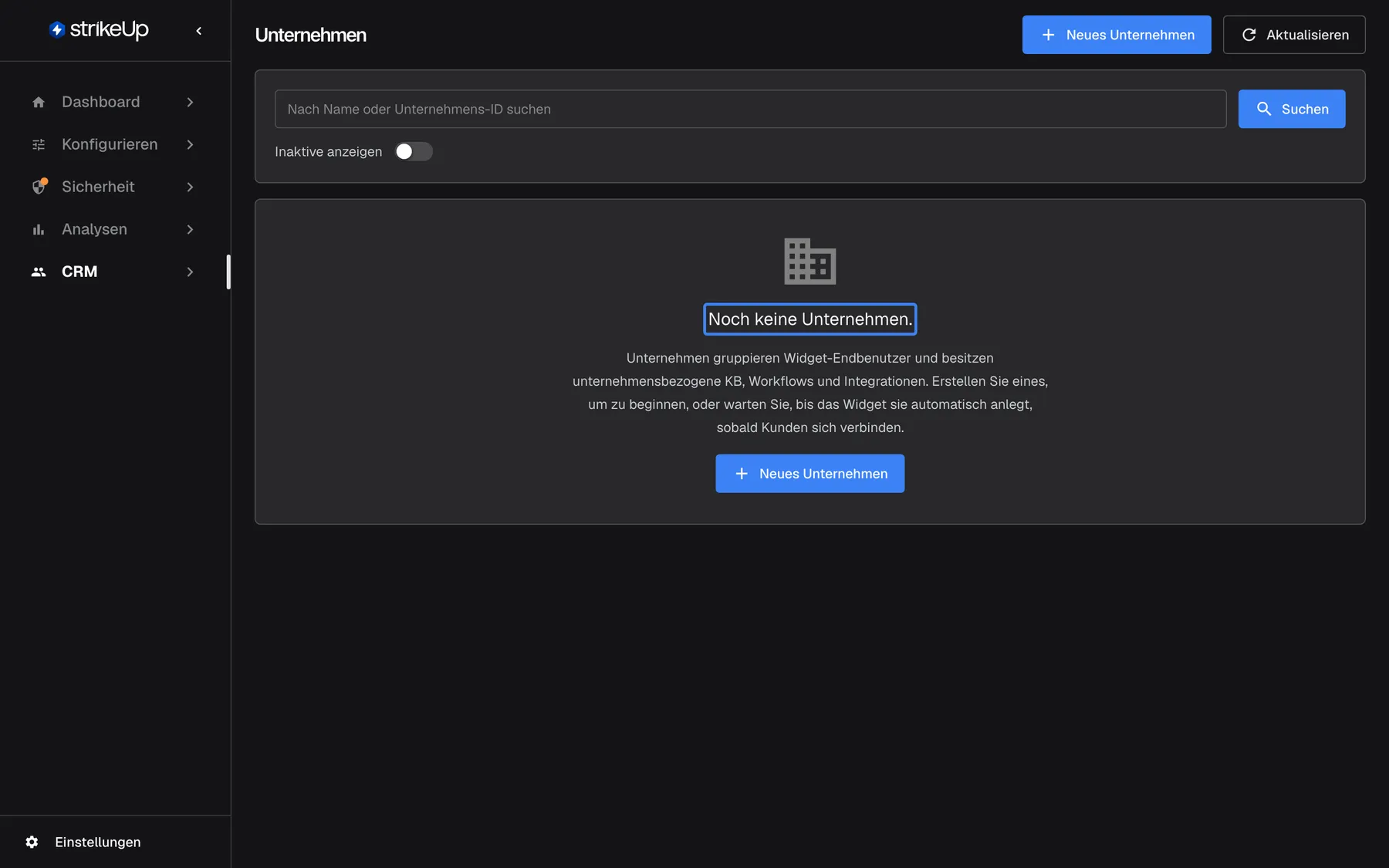Expand the Sicherheit submenu chevron
Image resolution: width=1389 pixels, height=868 pixels.
[x=190, y=187]
